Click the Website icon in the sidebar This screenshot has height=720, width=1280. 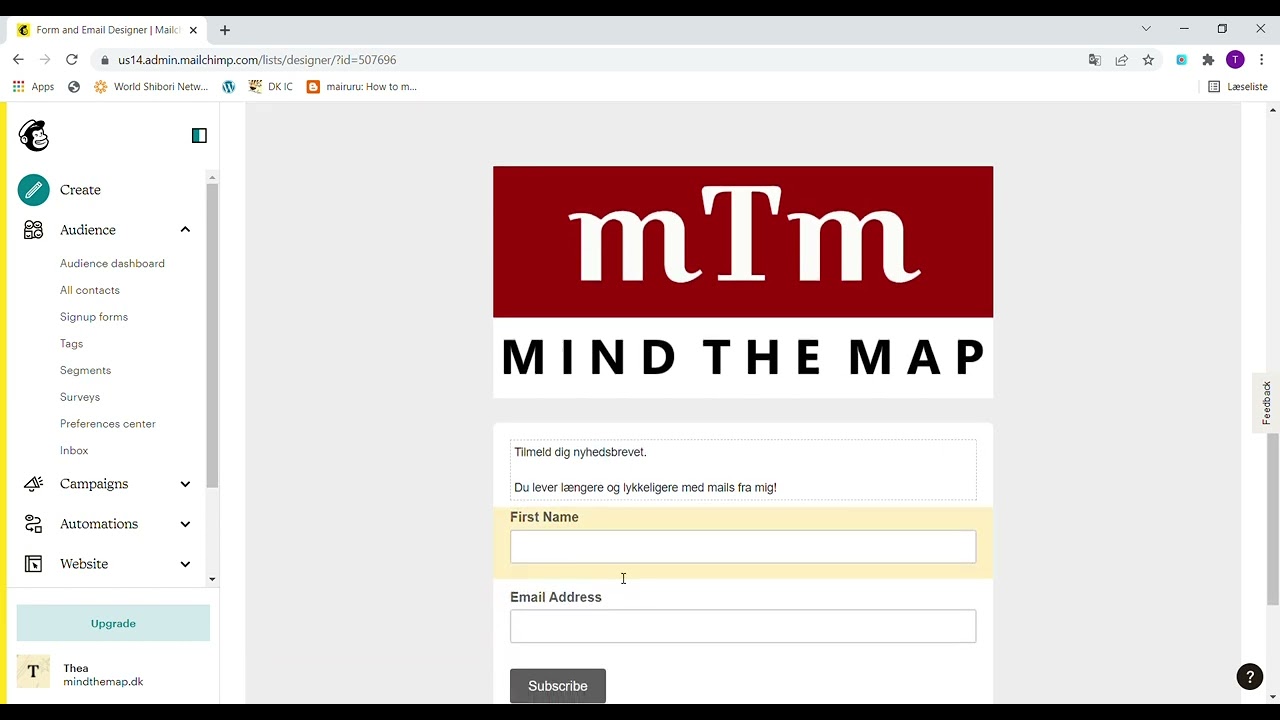(x=33, y=564)
